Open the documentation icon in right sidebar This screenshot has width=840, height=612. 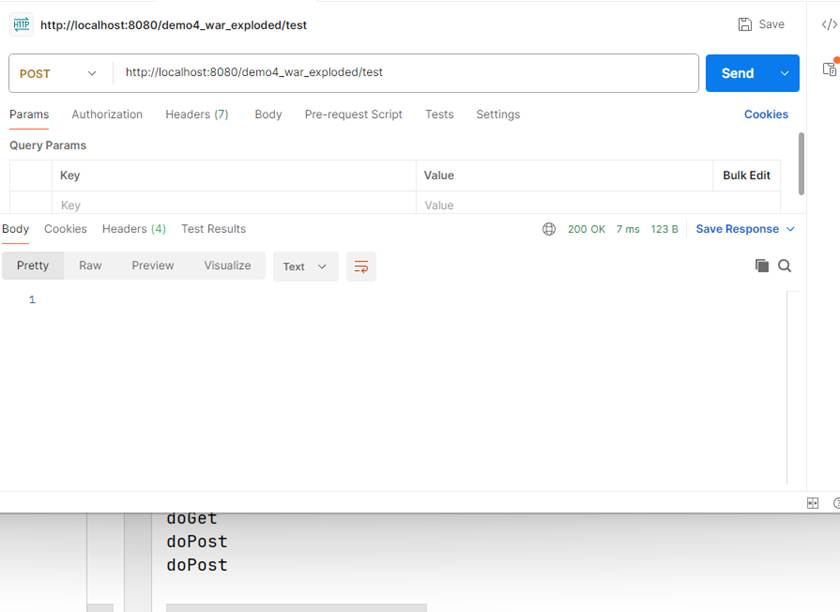[x=829, y=69]
